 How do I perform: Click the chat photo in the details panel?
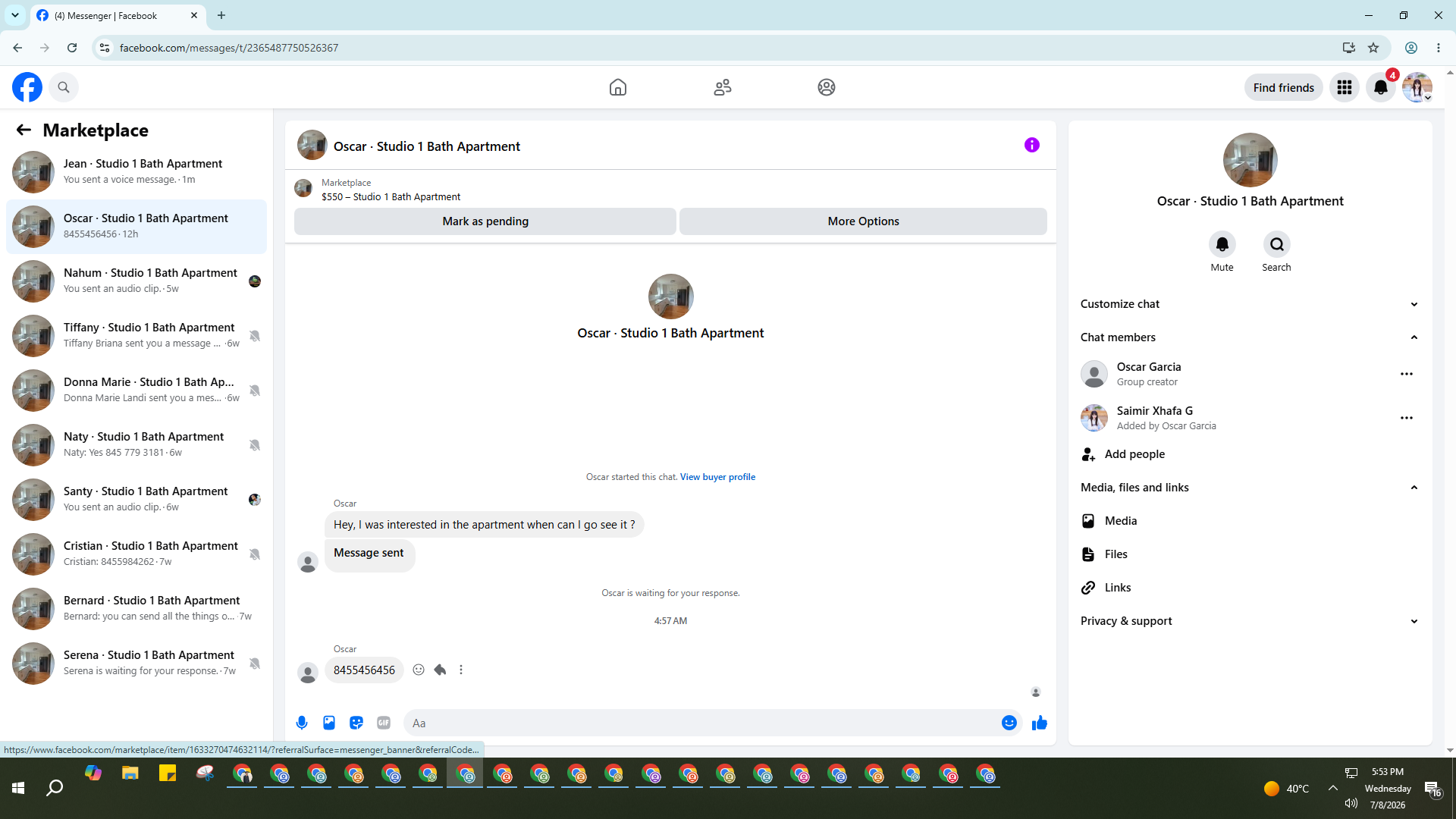point(1250,160)
